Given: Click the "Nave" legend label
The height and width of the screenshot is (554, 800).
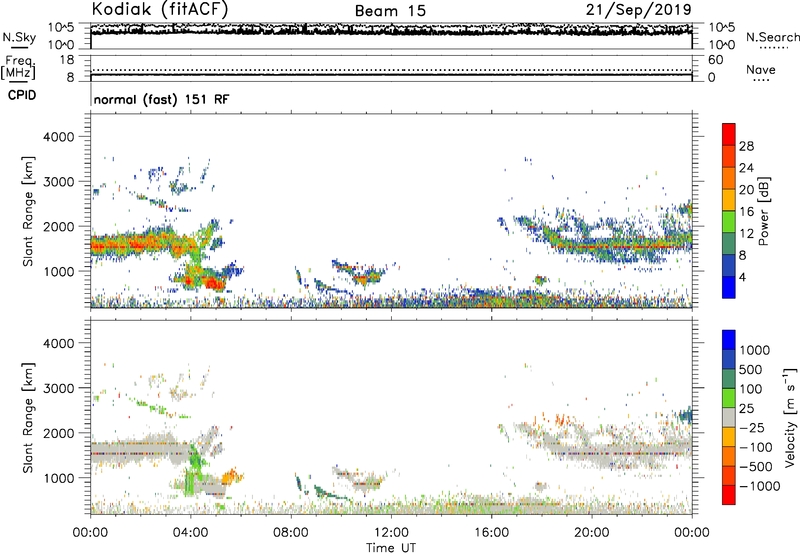Looking at the screenshot, I should tap(760, 69).
